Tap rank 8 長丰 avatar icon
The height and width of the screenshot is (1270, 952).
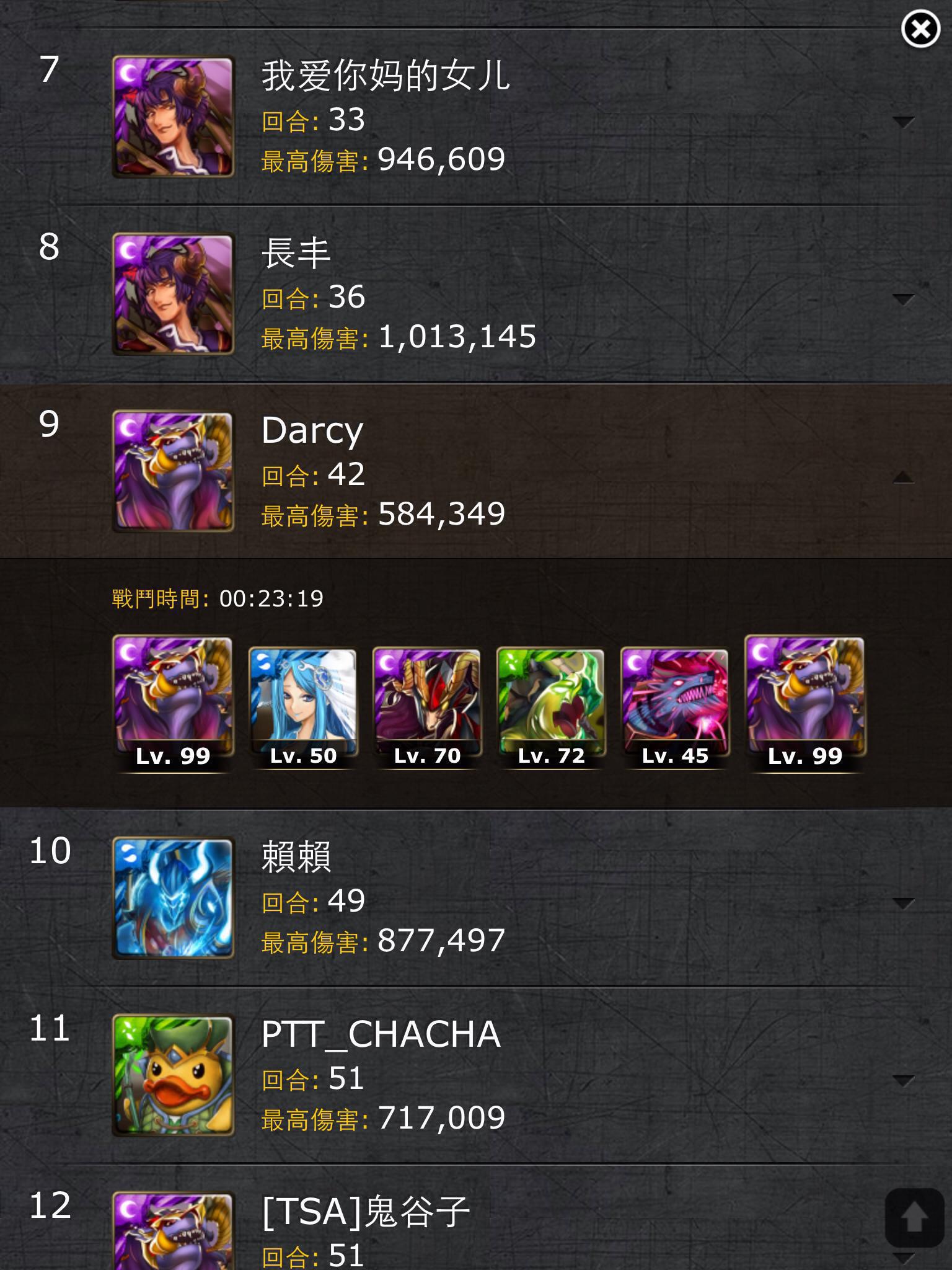173,294
